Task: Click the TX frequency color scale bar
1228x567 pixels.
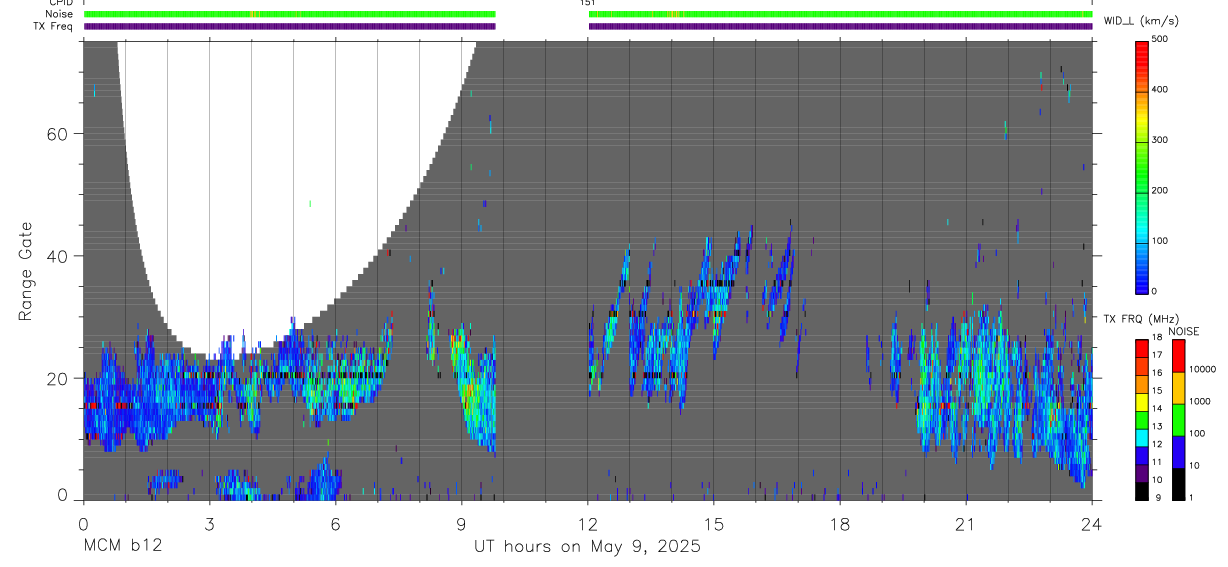Action: [1143, 419]
